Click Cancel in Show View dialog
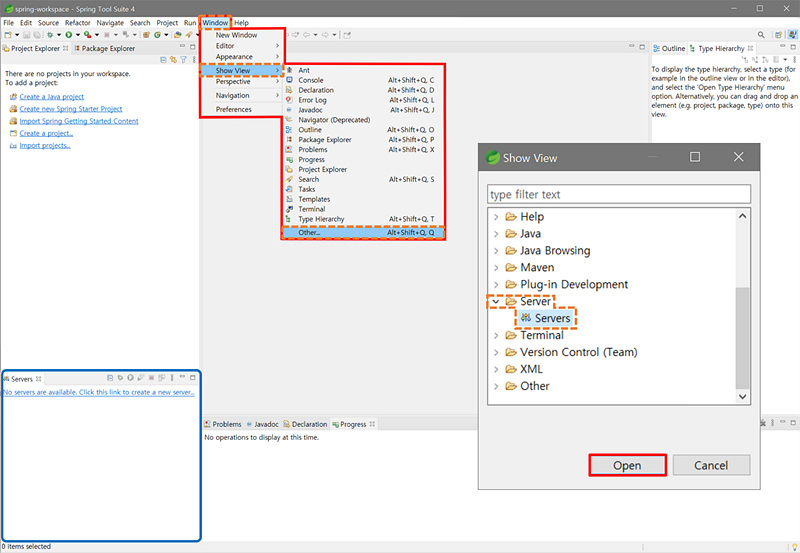Image resolution: width=800 pixels, height=553 pixels. pos(711,465)
